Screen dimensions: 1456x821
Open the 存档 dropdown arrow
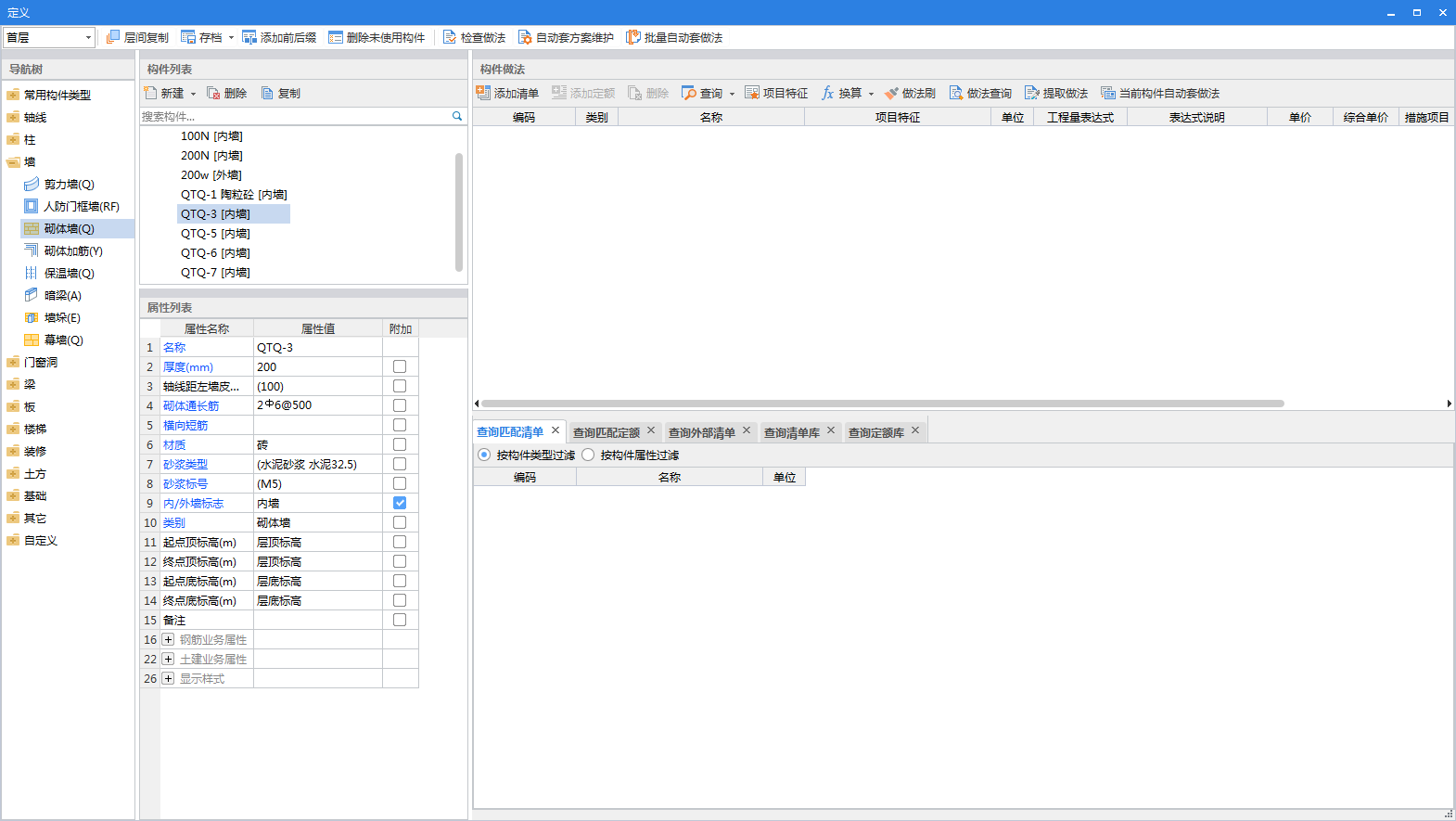[x=231, y=38]
